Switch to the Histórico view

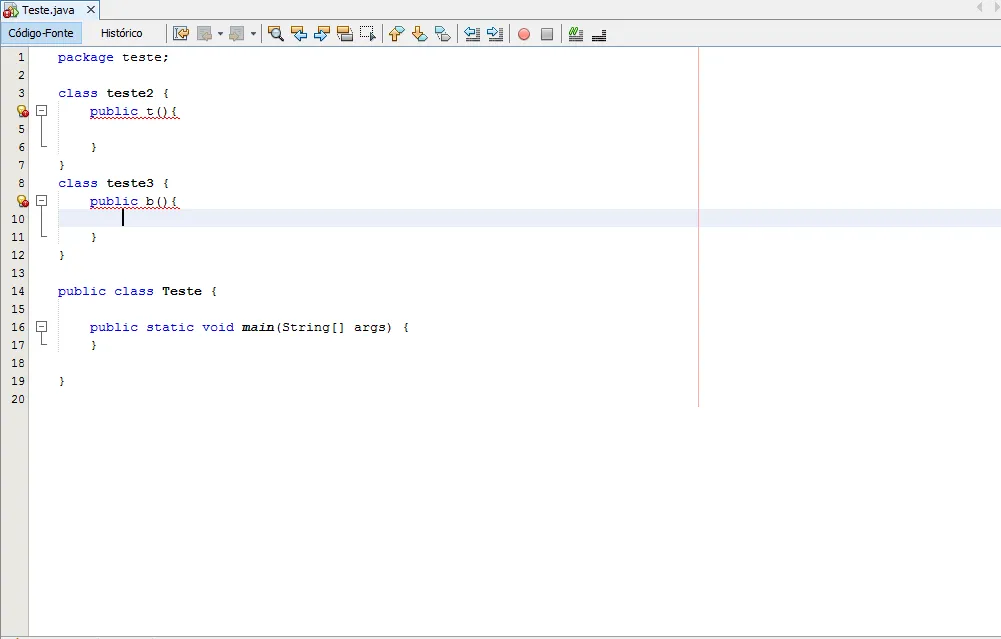[x=121, y=33]
